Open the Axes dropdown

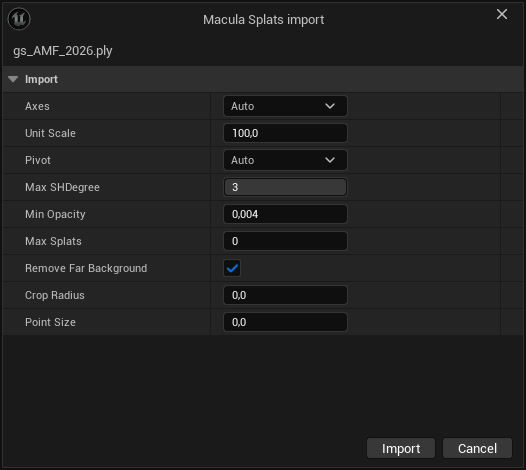285,106
